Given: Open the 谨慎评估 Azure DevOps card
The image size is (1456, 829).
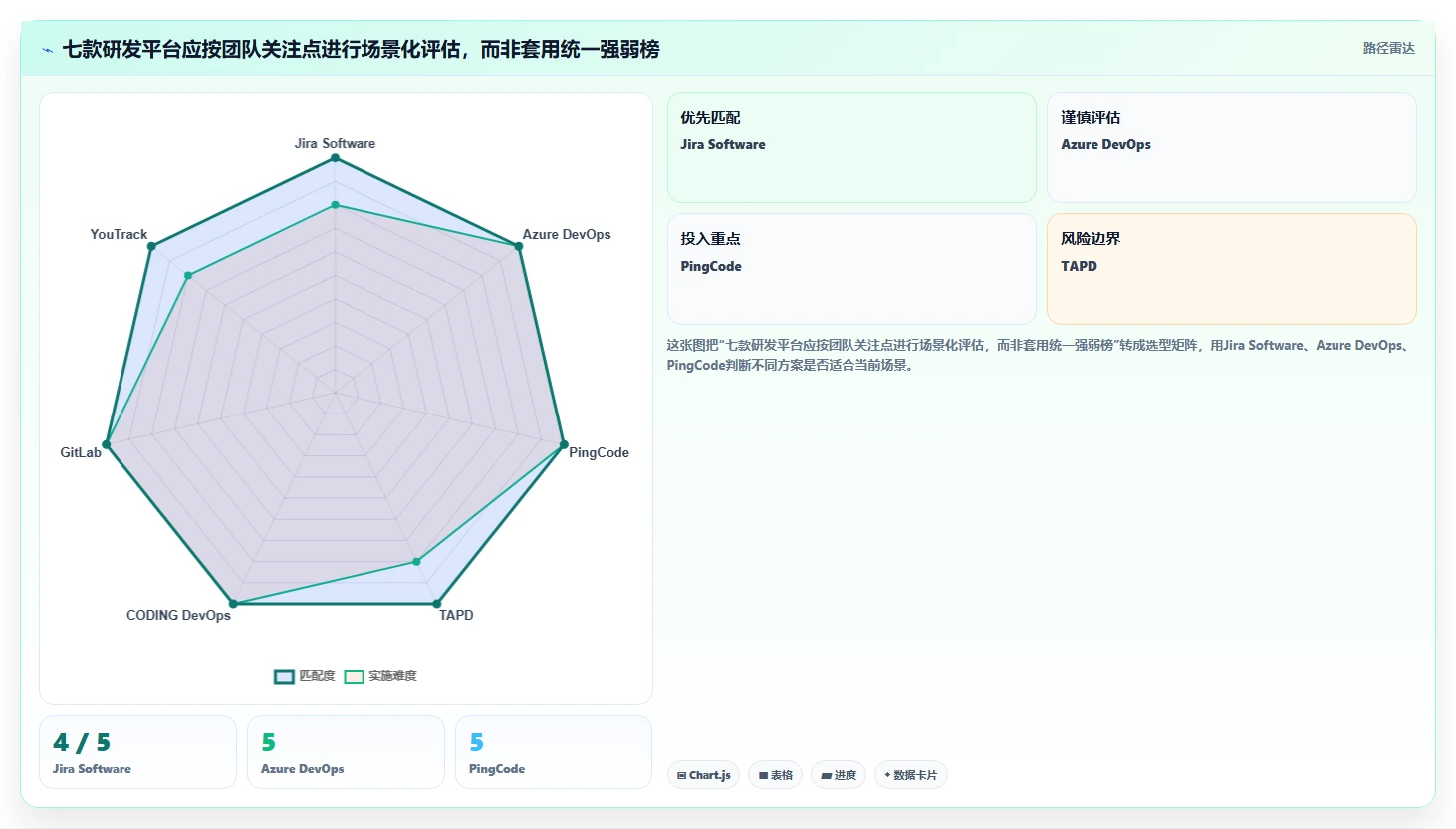Looking at the screenshot, I should coord(1231,147).
